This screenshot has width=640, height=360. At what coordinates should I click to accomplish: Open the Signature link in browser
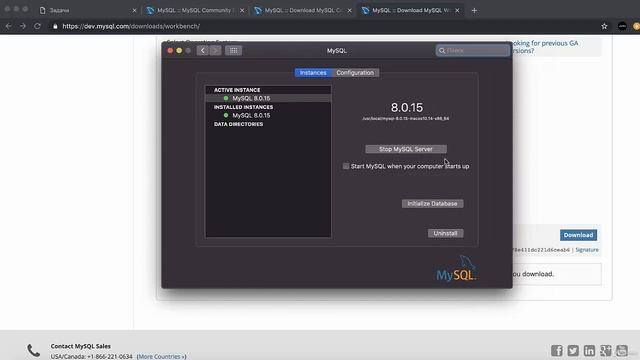[587, 250]
